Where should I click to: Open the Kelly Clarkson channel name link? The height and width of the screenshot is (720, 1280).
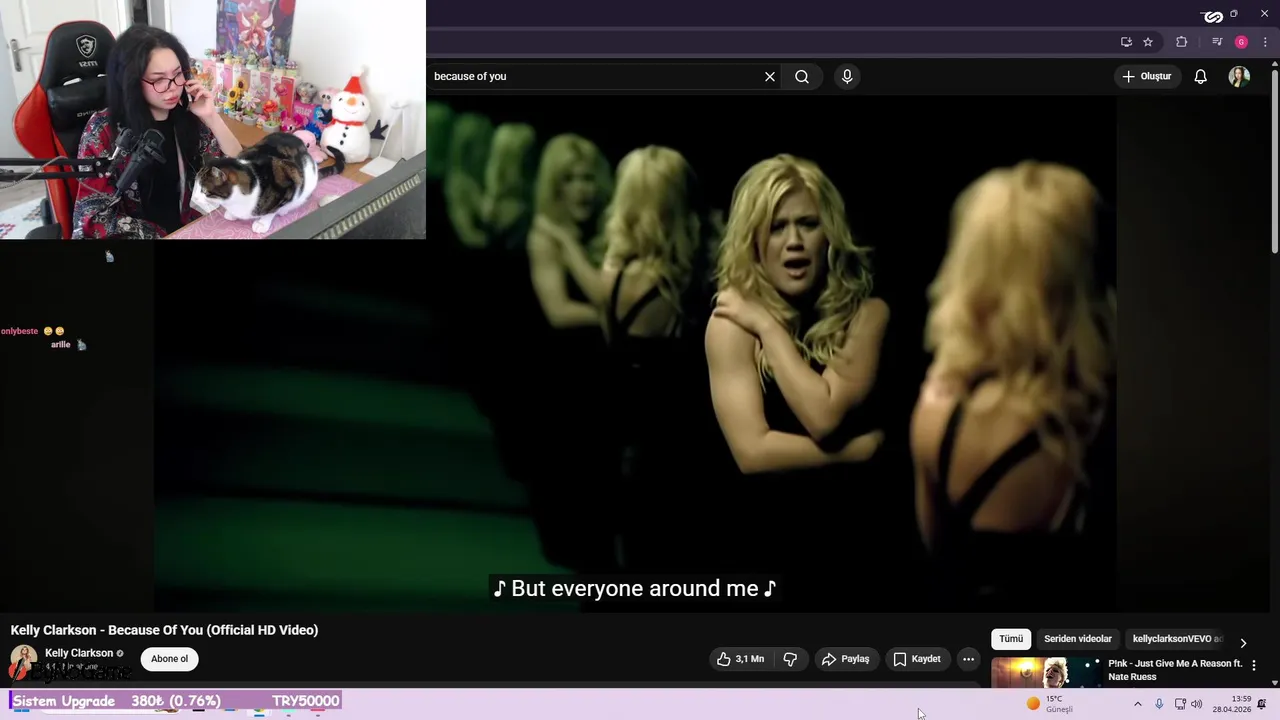tap(79, 653)
